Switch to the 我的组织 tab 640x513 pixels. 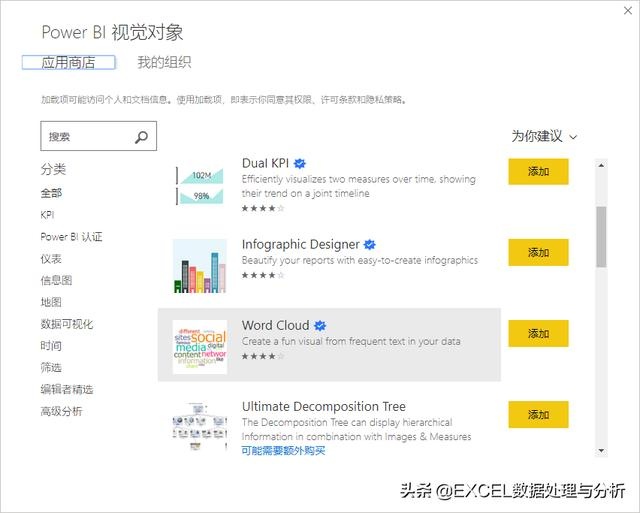[x=164, y=62]
